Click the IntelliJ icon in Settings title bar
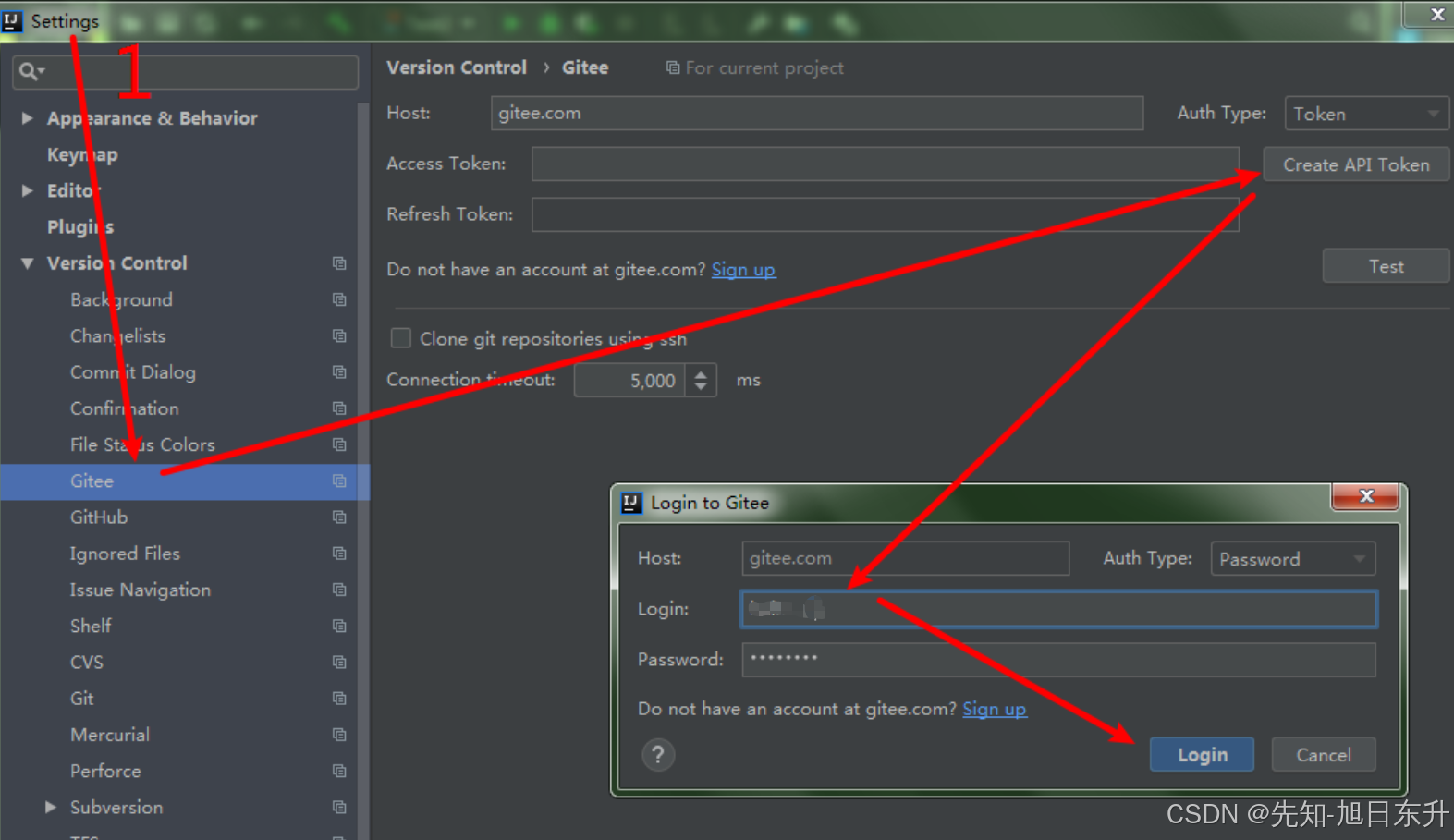 pyautogui.click(x=12, y=20)
